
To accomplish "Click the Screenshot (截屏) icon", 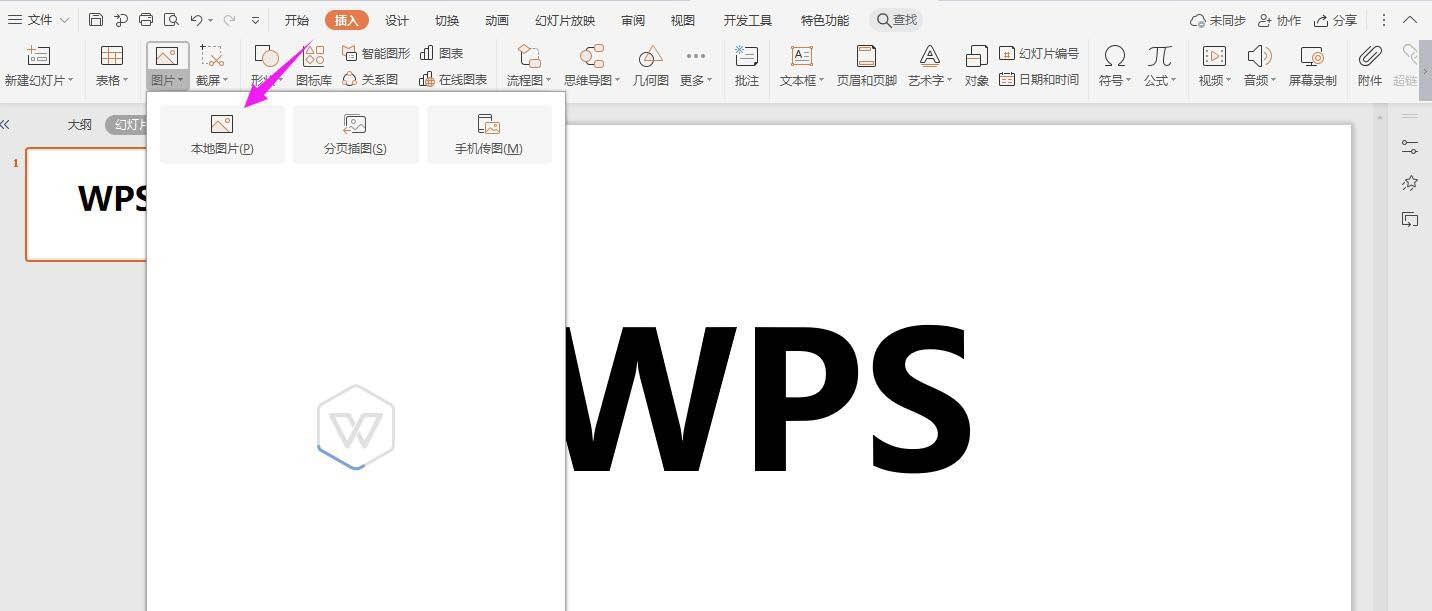I will (211, 56).
